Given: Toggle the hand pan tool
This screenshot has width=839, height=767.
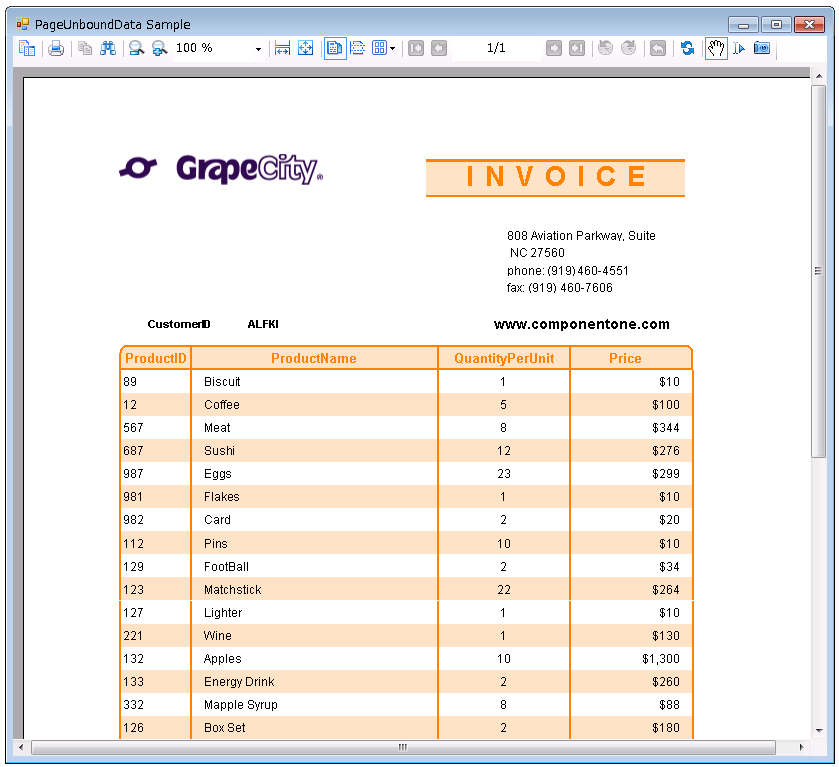Looking at the screenshot, I should click(x=716, y=48).
